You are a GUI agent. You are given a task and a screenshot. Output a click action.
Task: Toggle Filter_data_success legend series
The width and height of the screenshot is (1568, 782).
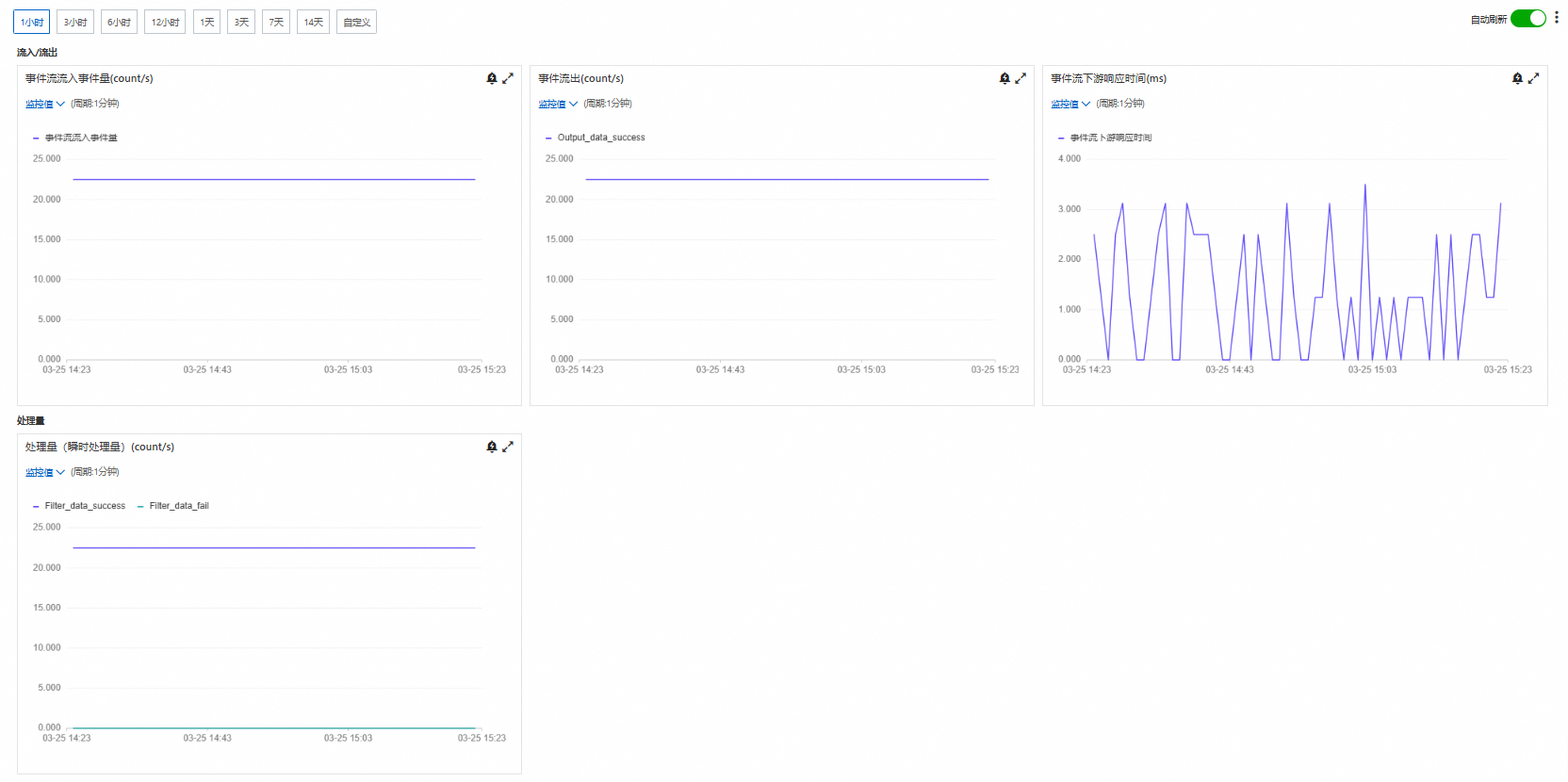(79, 506)
